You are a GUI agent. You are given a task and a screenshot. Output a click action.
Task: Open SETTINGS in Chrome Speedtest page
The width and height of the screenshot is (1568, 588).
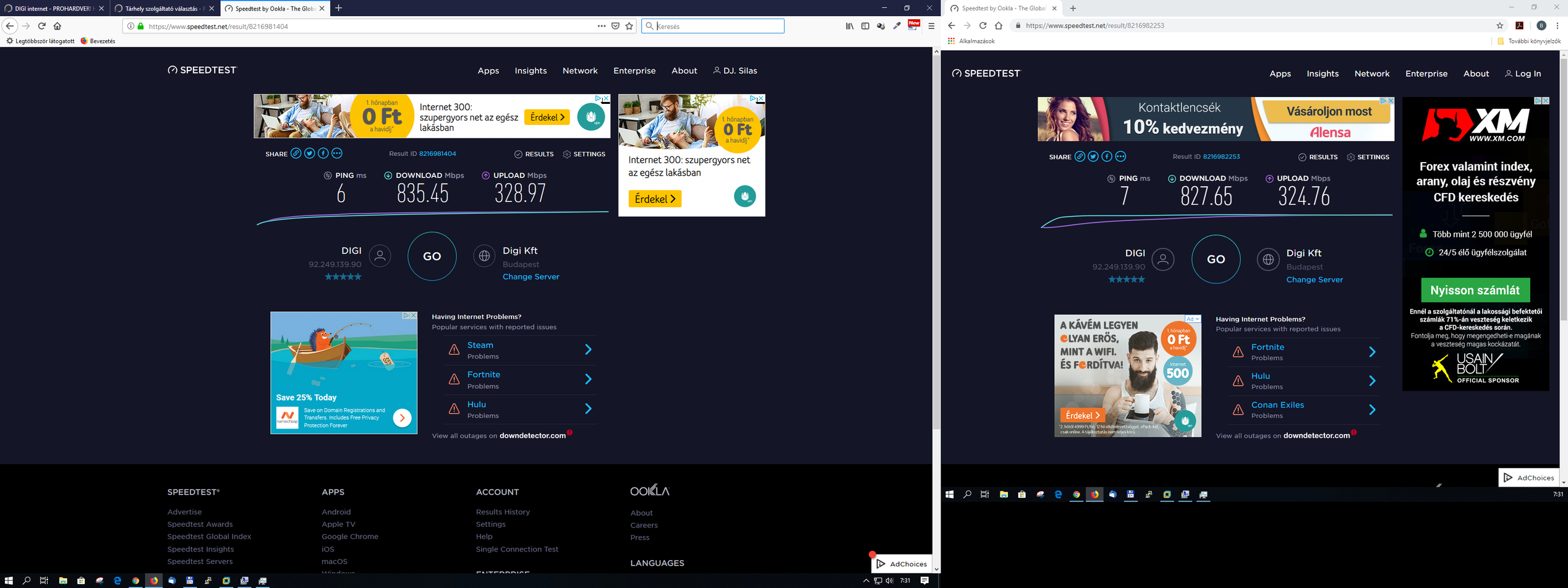[x=1368, y=157]
